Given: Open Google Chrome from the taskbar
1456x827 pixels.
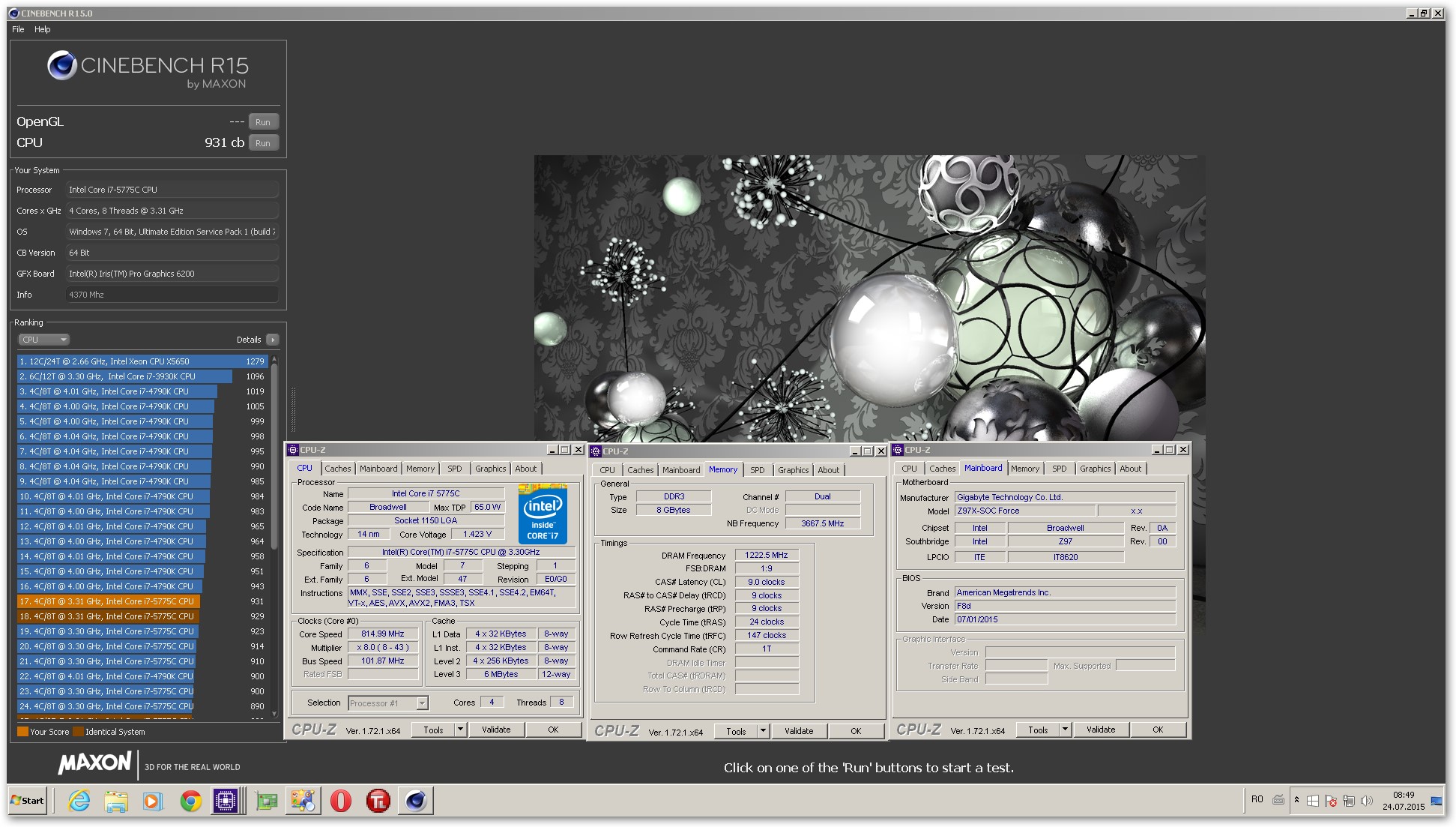Looking at the screenshot, I should tap(190, 801).
